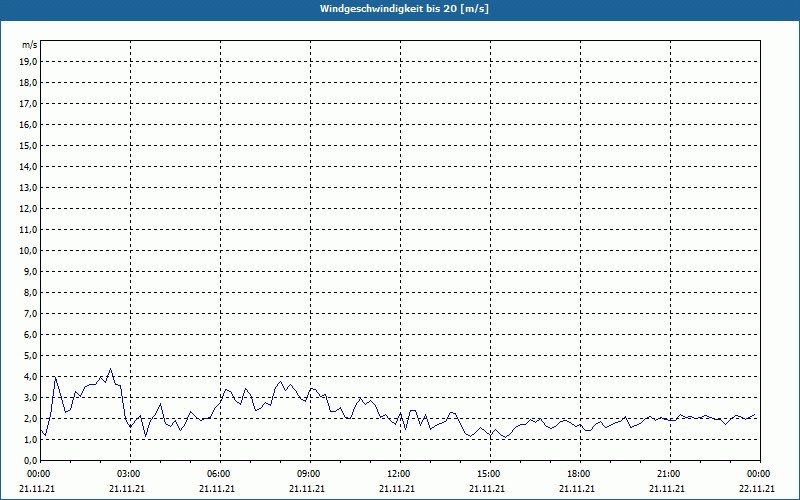The image size is (800, 500).
Task: Click the '5,0' y-axis value
Action: (30, 356)
